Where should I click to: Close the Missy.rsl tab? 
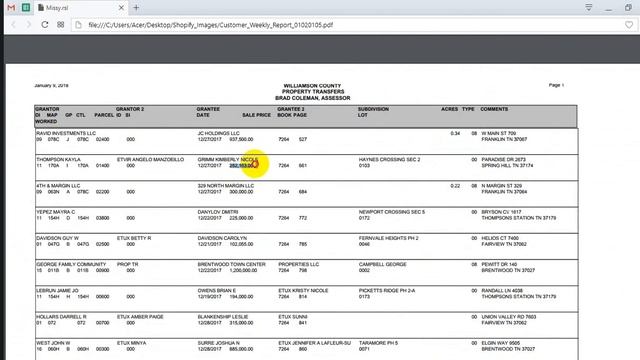click(121, 8)
